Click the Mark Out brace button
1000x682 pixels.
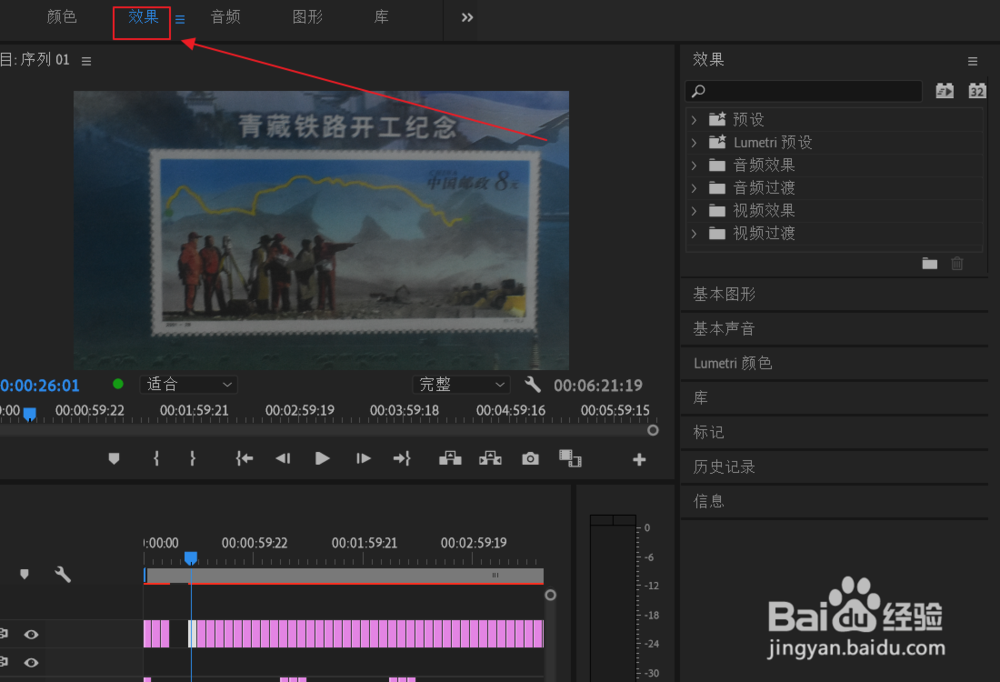(193, 459)
